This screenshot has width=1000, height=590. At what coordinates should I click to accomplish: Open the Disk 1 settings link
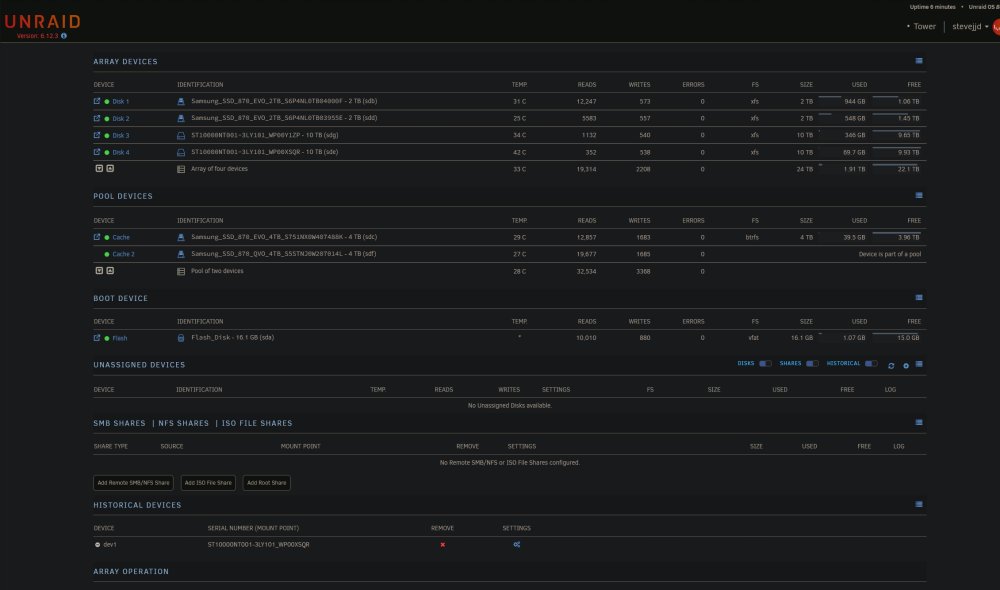click(121, 101)
